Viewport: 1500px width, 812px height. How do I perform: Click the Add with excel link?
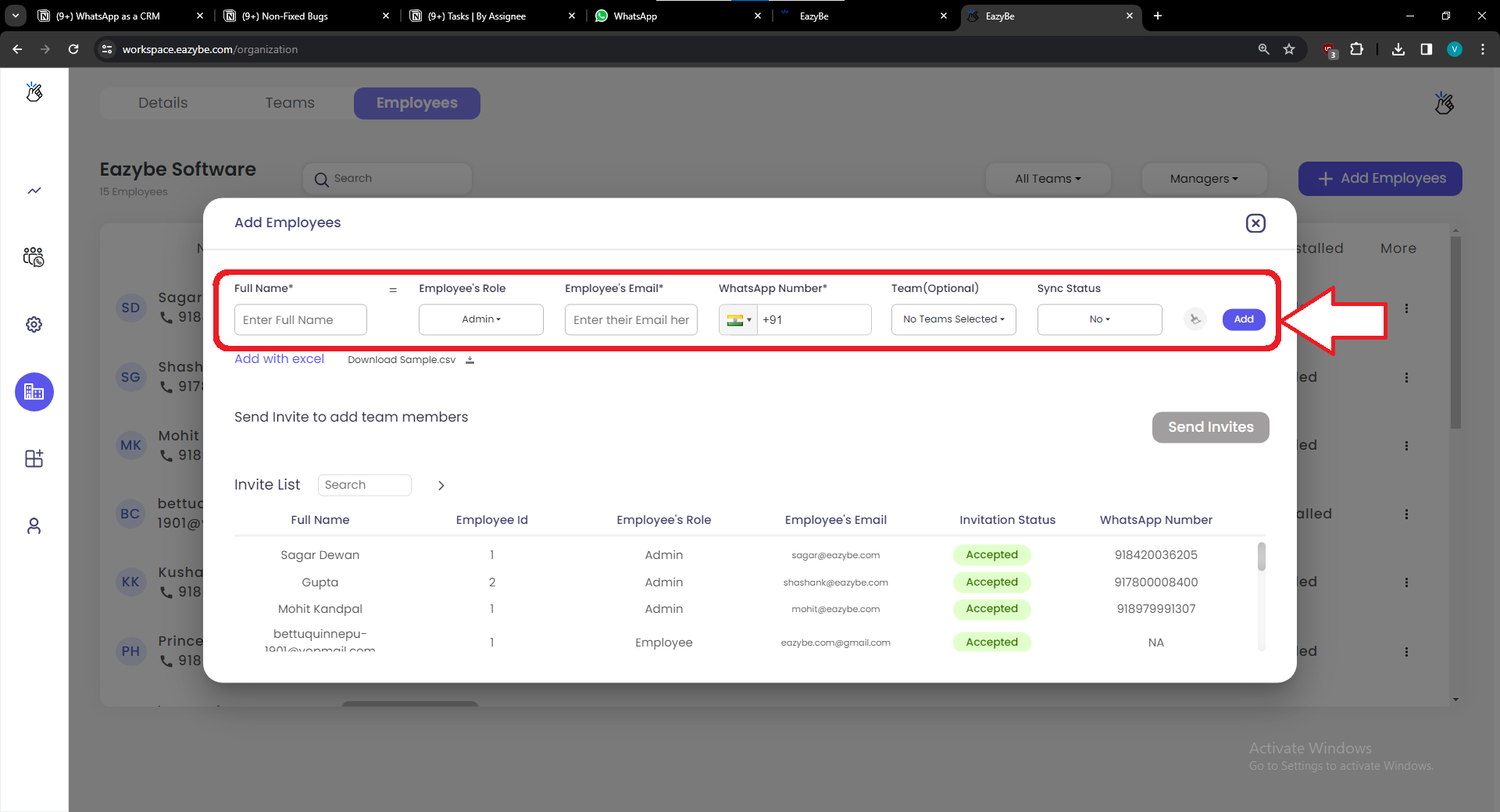(x=279, y=359)
